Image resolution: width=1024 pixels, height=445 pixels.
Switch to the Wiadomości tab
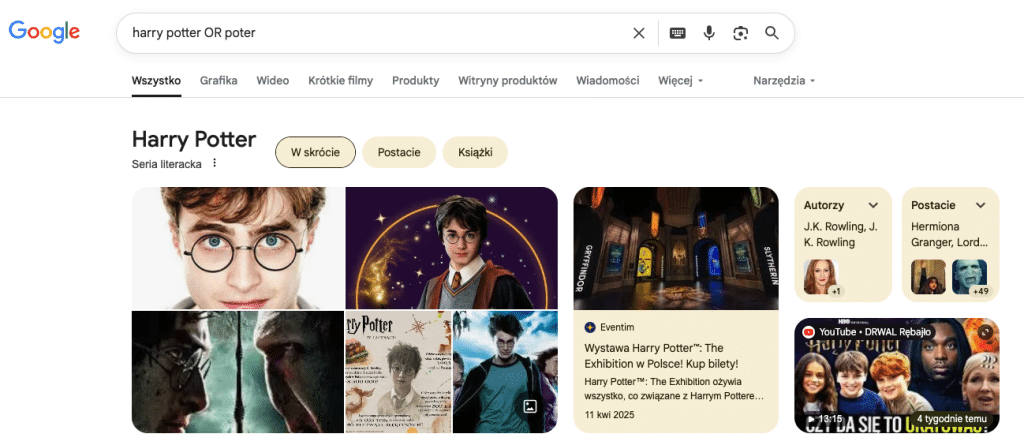coord(607,81)
